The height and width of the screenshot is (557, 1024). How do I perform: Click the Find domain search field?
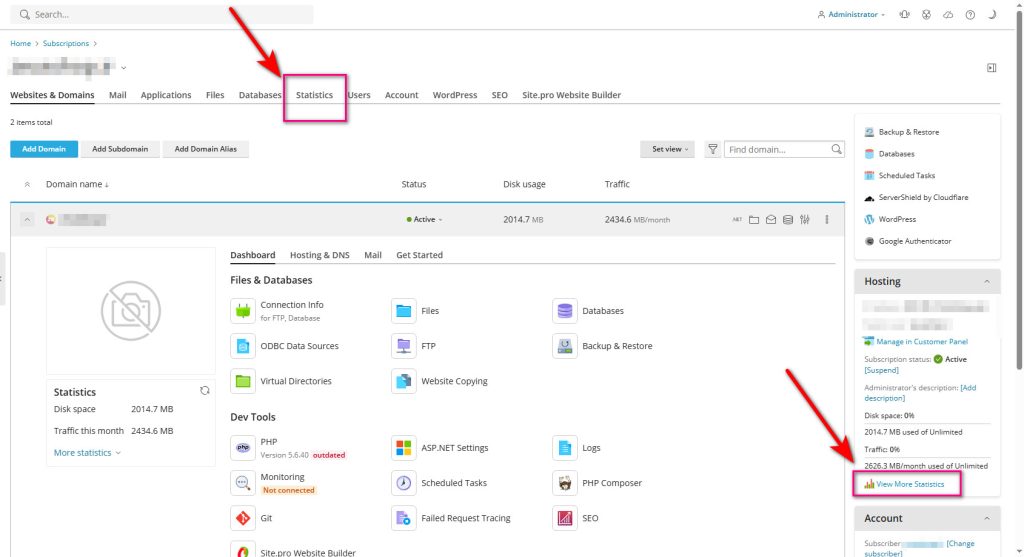[777, 149]
